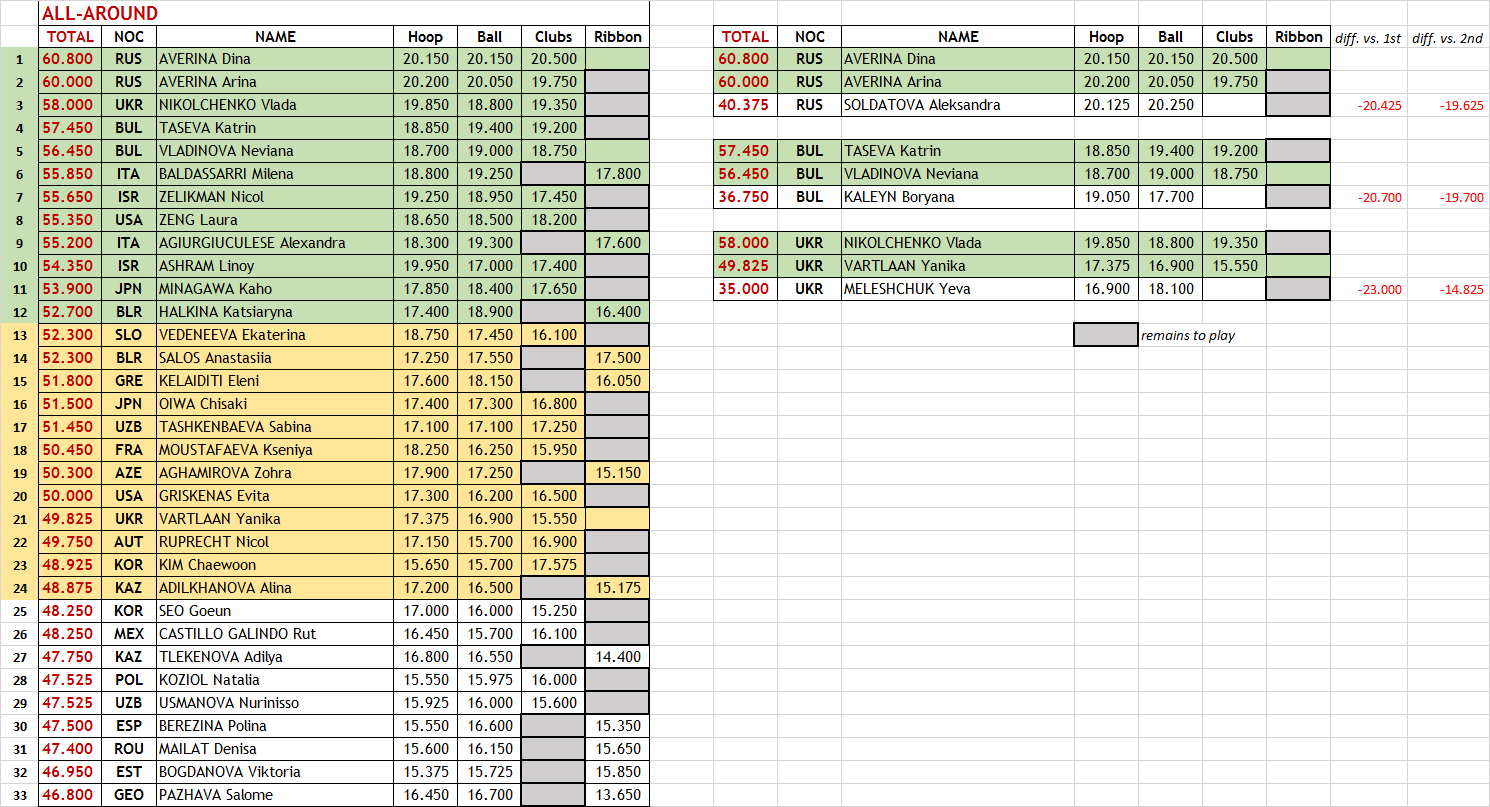Select the -23.000 difference value for MELESHCHUK Yeva
The width and height of the screenshot is (1490, 807).
coord(1370,288)
